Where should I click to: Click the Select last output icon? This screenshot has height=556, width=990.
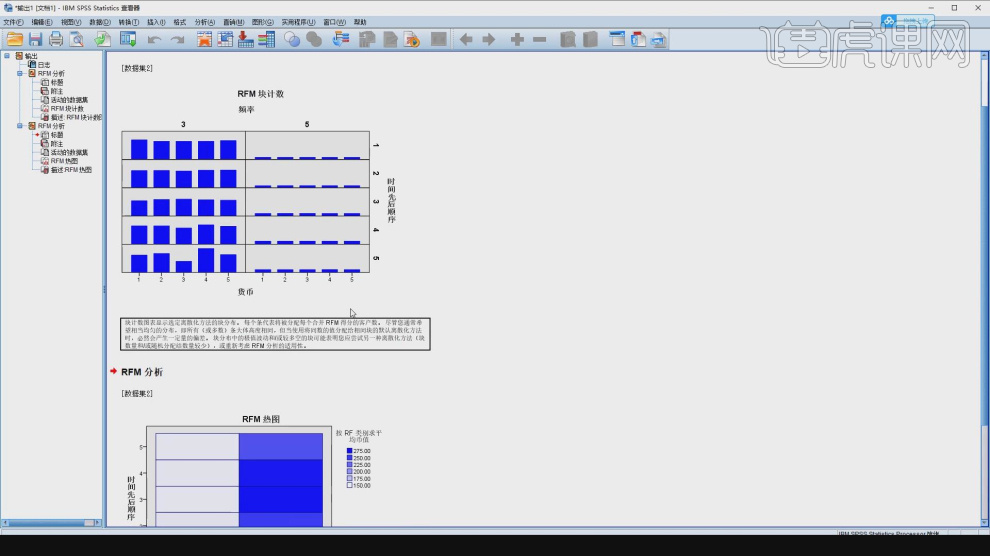(341, 39)
